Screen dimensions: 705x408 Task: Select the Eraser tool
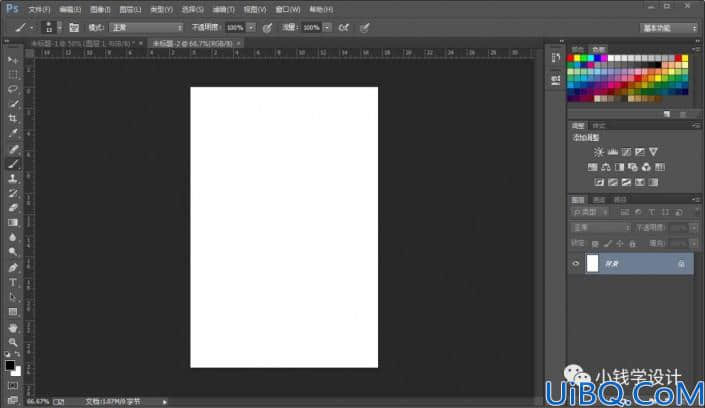point(13,208)
